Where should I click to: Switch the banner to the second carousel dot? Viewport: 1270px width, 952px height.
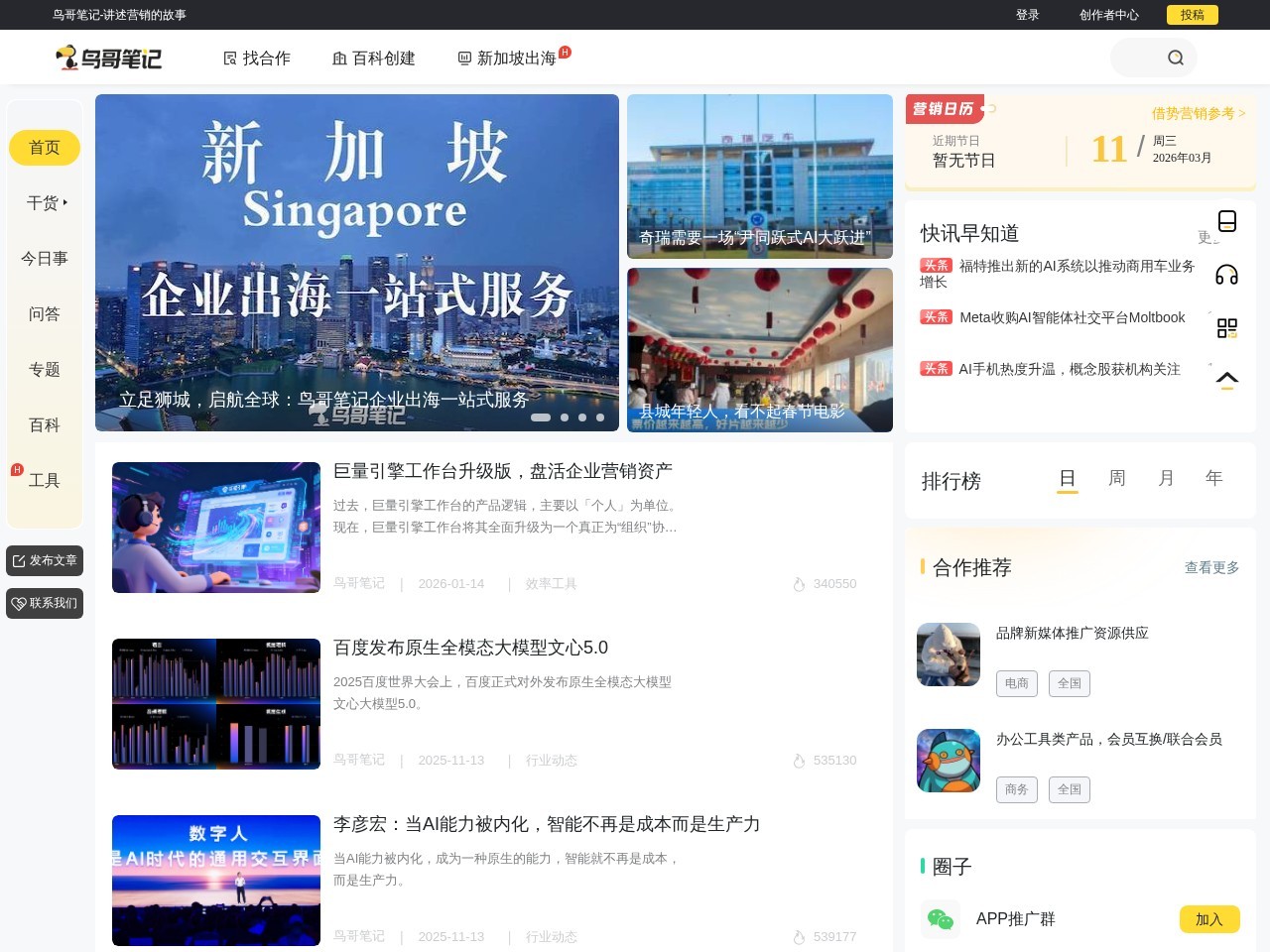pyautogui.click(x=565, y=417)
